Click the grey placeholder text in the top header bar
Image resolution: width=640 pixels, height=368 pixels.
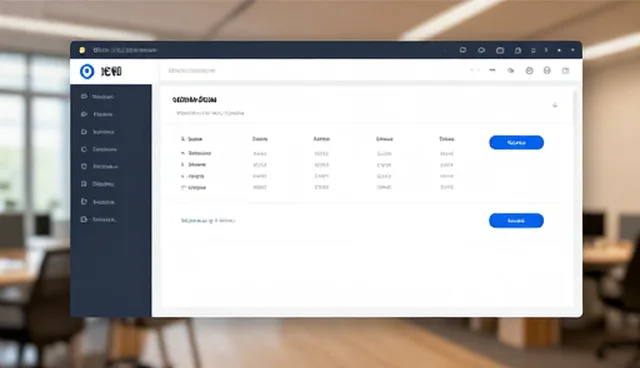click(x=192, y=71)
